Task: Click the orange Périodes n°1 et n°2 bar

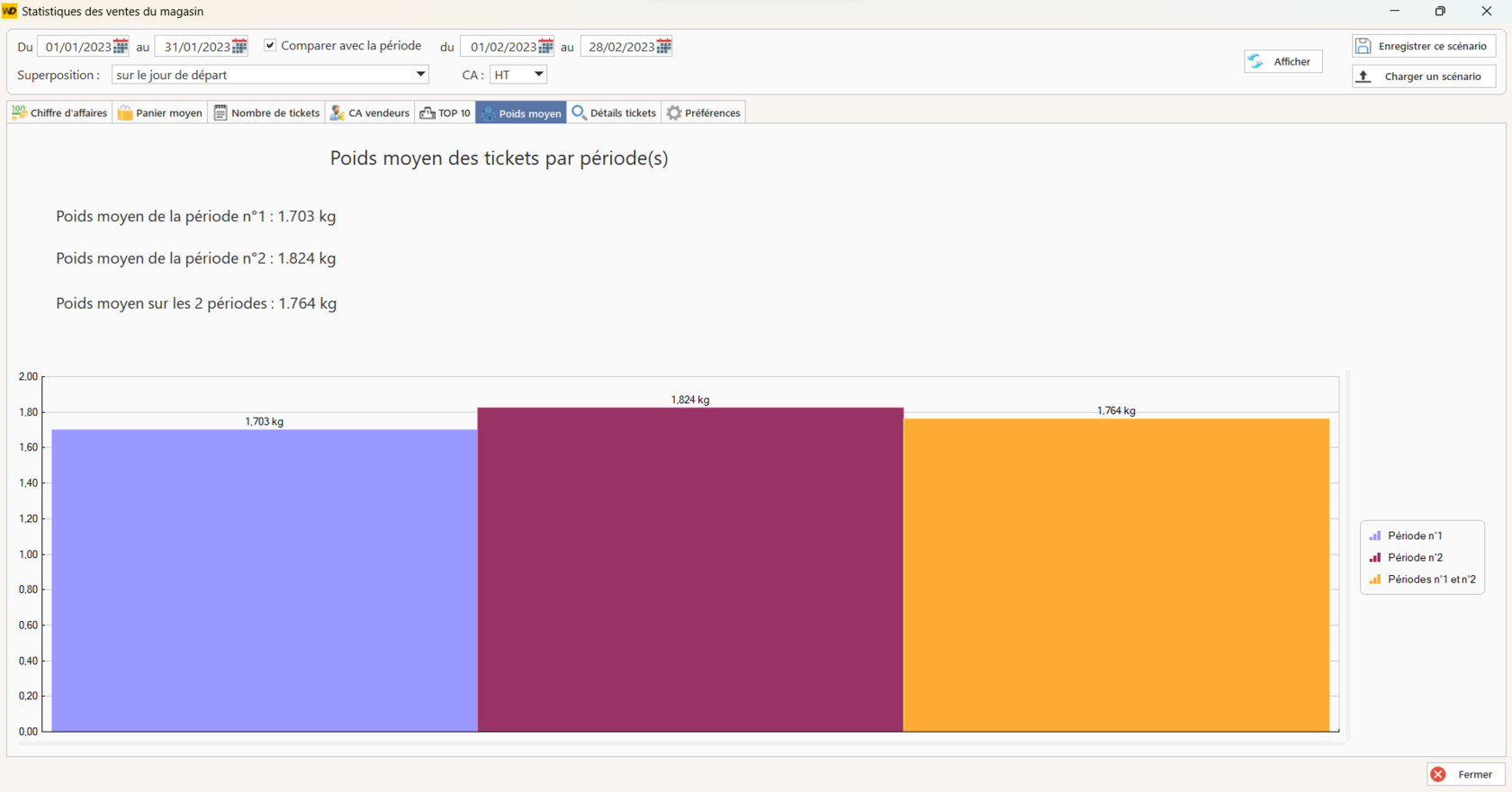Action: (1116, 576)
